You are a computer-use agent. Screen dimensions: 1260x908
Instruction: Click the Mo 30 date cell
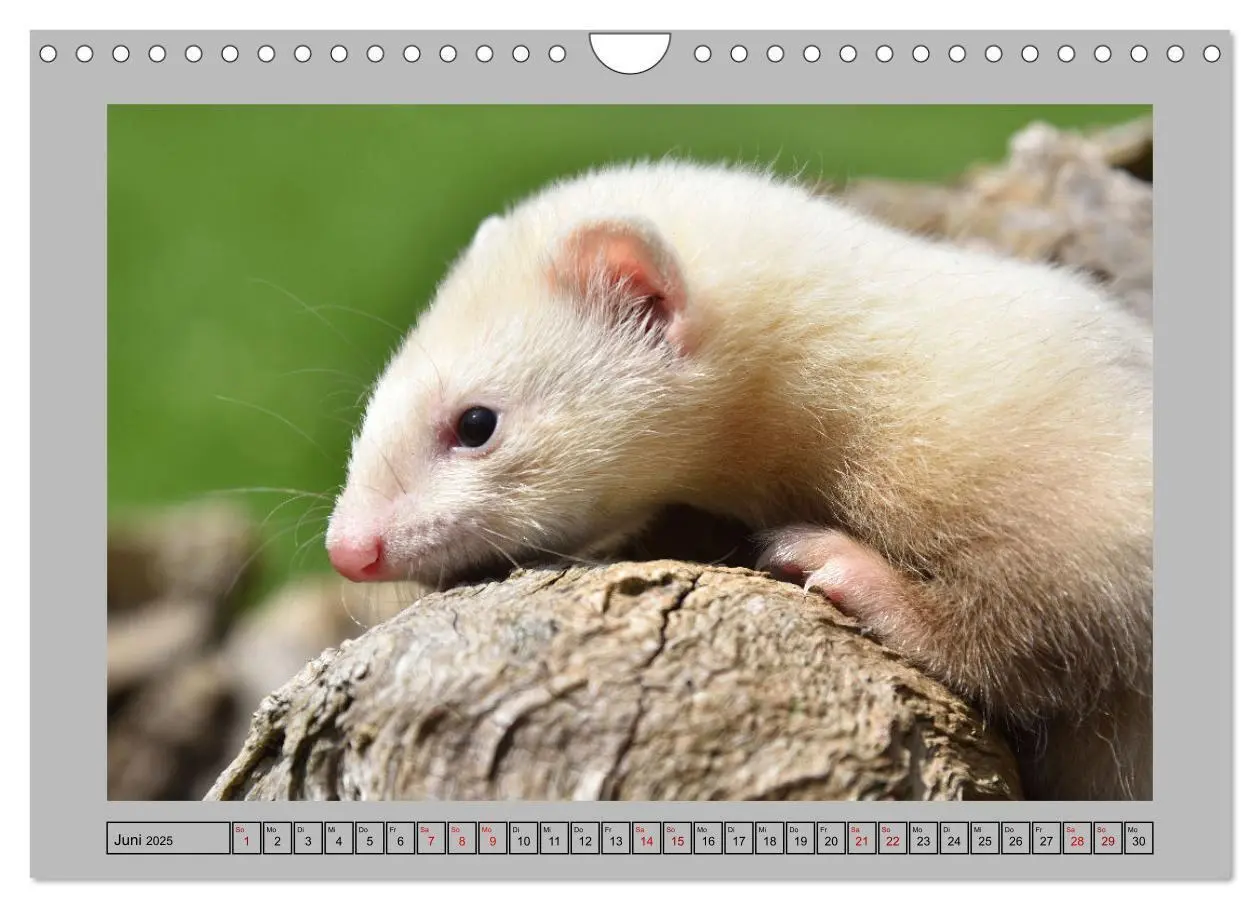tap(1139, 838)
